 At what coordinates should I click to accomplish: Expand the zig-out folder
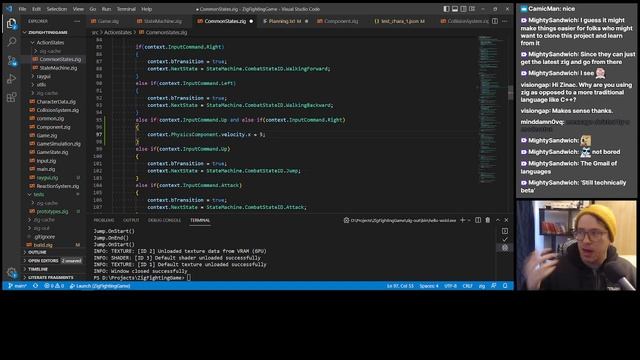pos(42,228)
